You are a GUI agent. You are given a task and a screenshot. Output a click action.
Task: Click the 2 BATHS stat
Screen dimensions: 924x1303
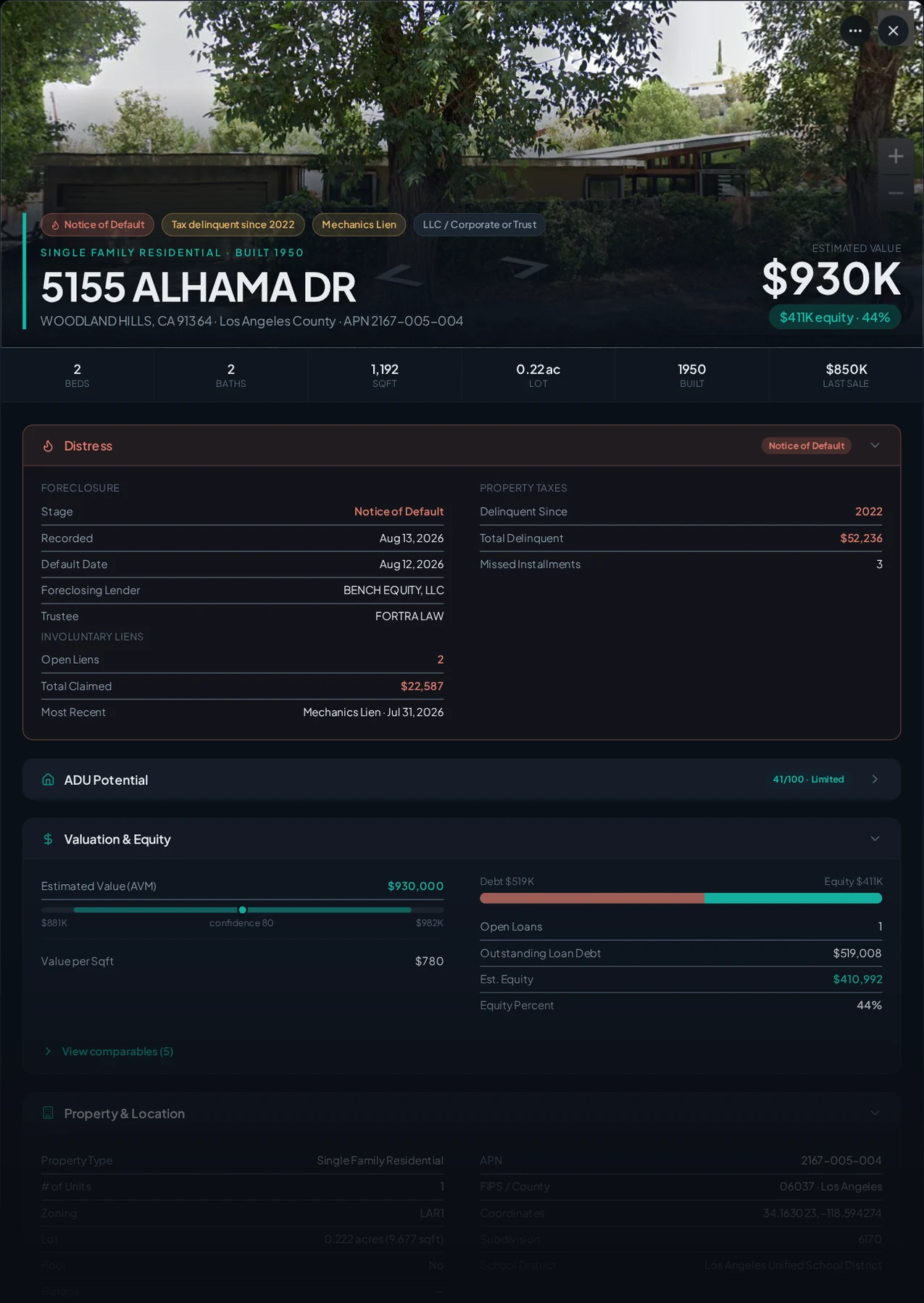click(x=230, y=375)
